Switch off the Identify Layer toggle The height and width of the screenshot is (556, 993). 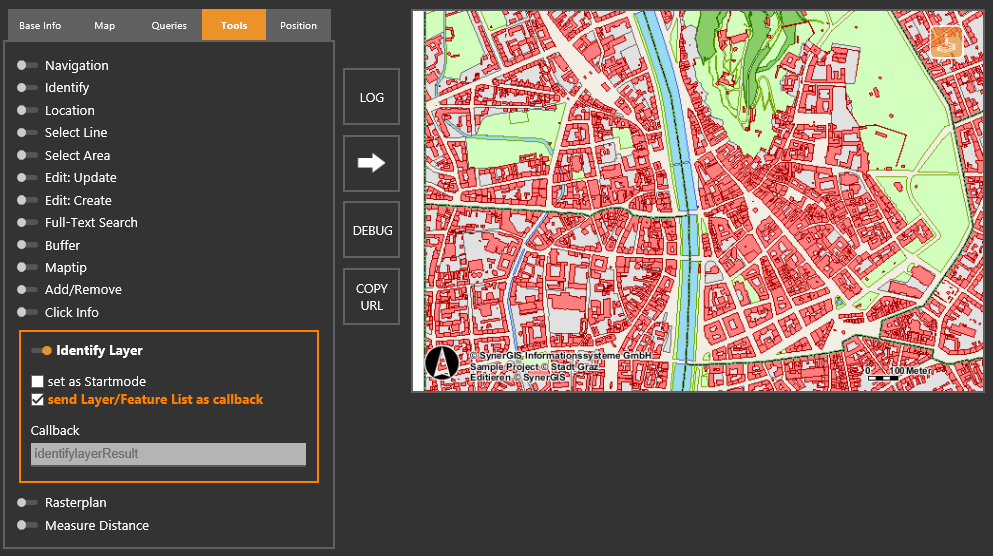coord(41,351)
